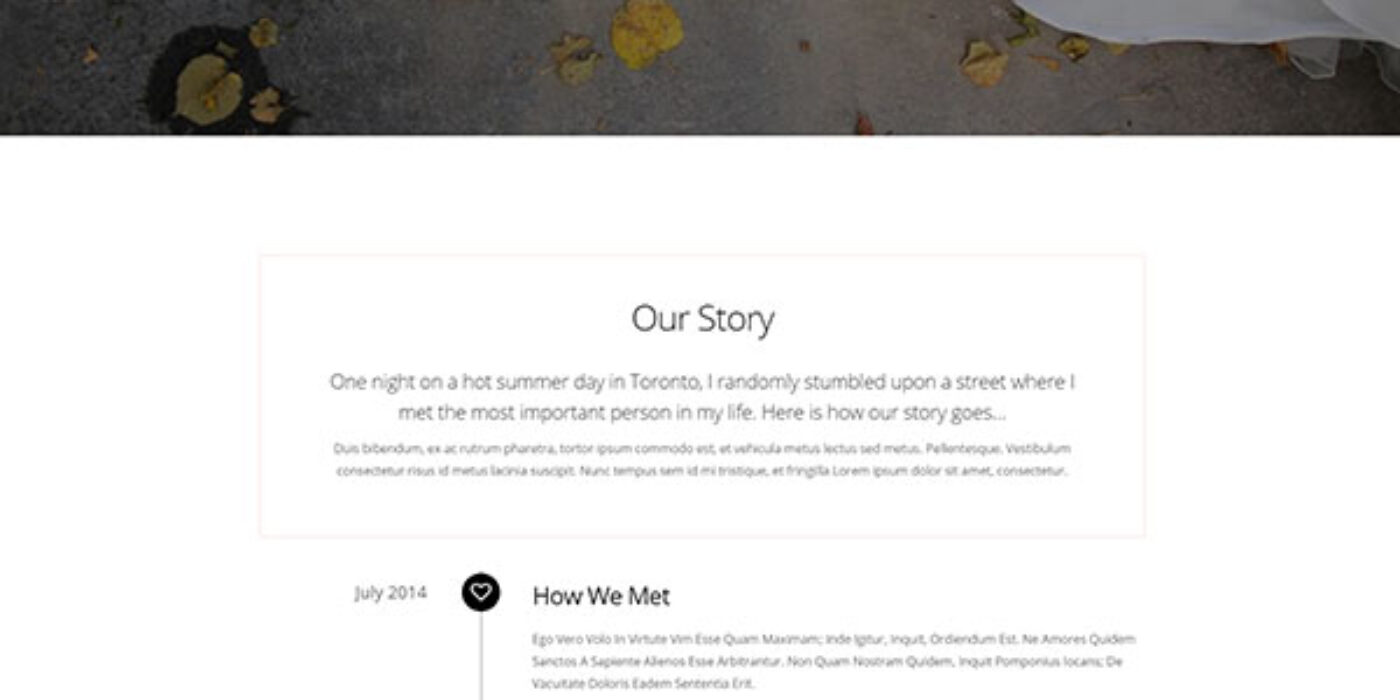Click the word "Met" in the timeline heading

click(x=649, y=597)
